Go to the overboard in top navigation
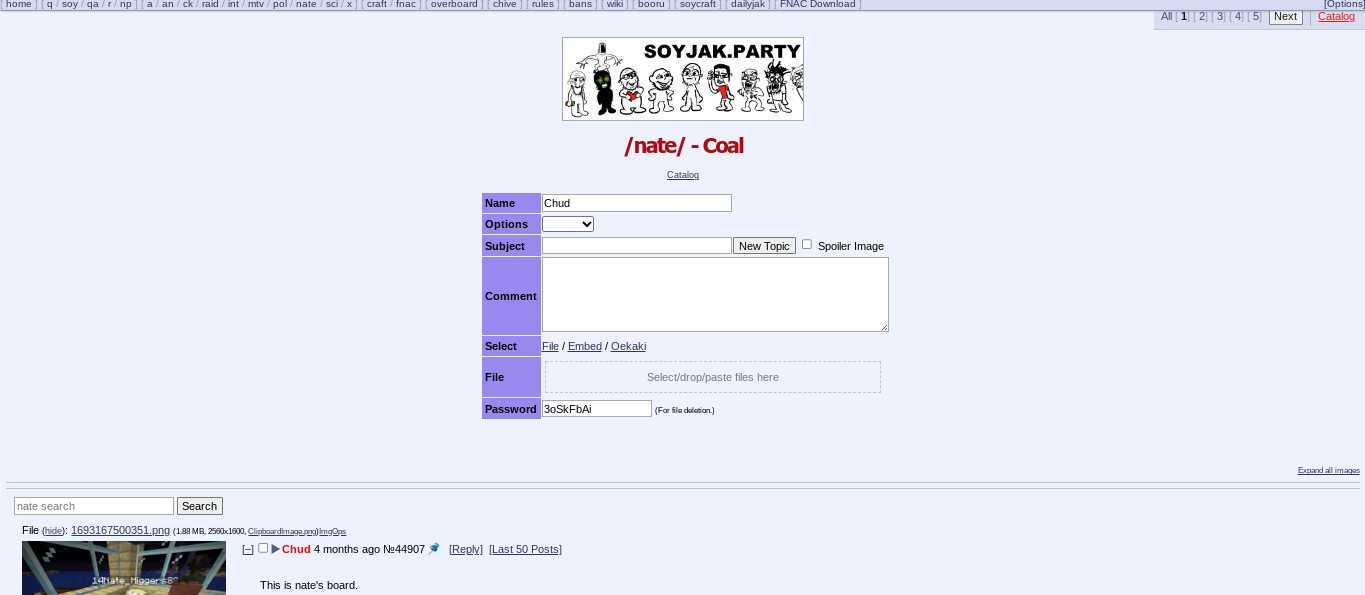Viewport: 1365px width, 595px height. (454, 4)
